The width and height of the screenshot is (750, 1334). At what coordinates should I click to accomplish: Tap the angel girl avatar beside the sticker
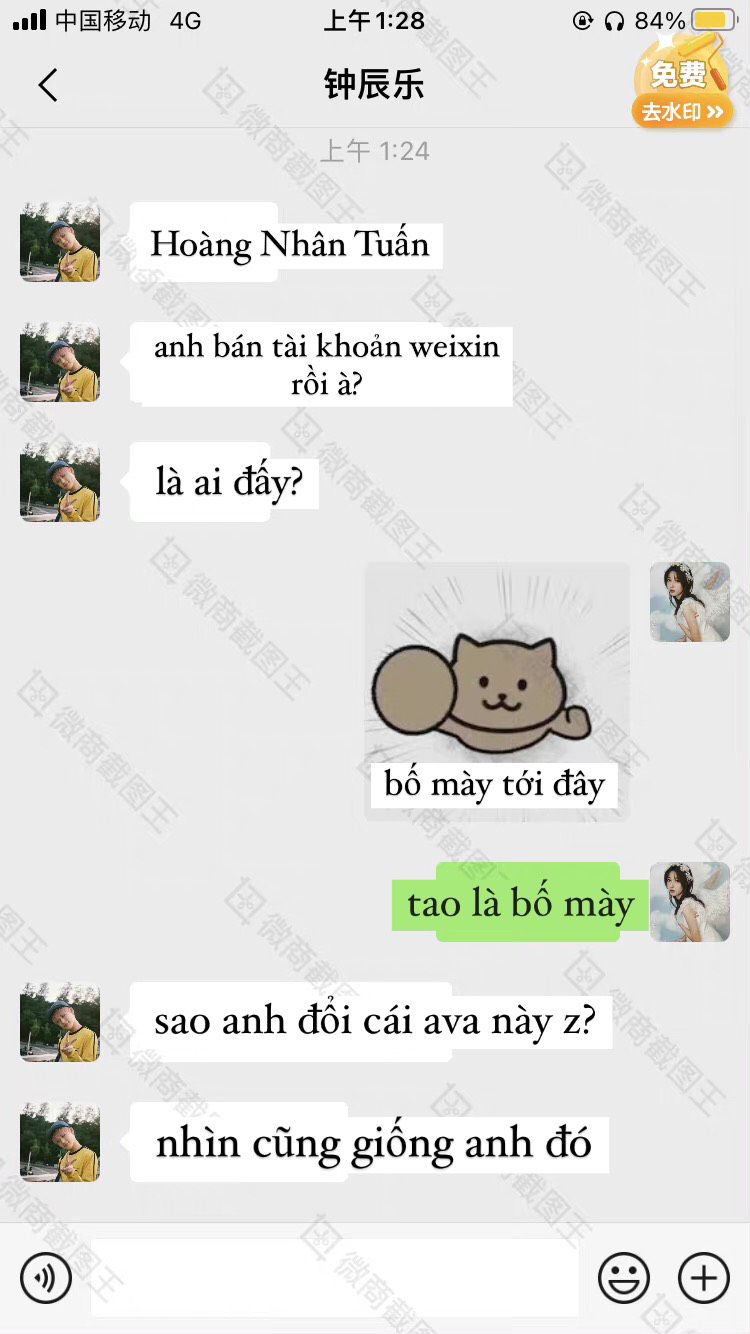tap(690, 601)
